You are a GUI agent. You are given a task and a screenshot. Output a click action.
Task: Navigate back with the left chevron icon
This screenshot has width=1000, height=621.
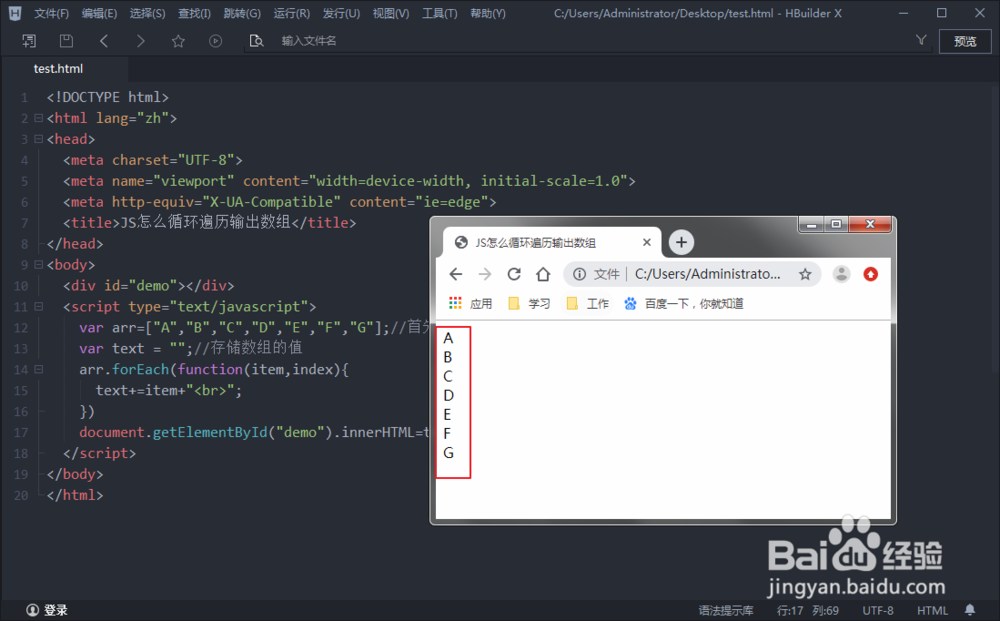(103, 40)
